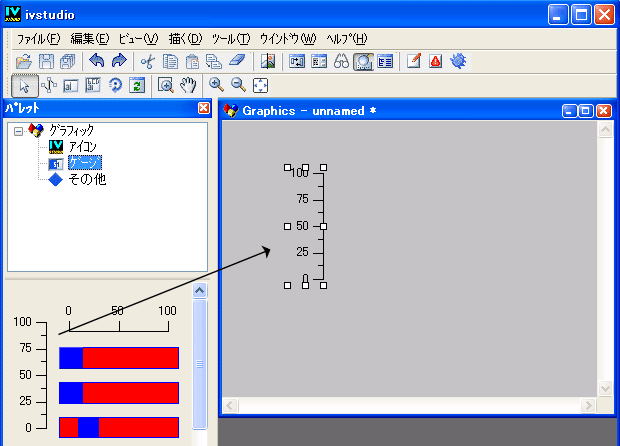This screenshot has height=446, width=620.
Task: Click the gear settings icon in toolbar
Action: (x=458, y=61)
